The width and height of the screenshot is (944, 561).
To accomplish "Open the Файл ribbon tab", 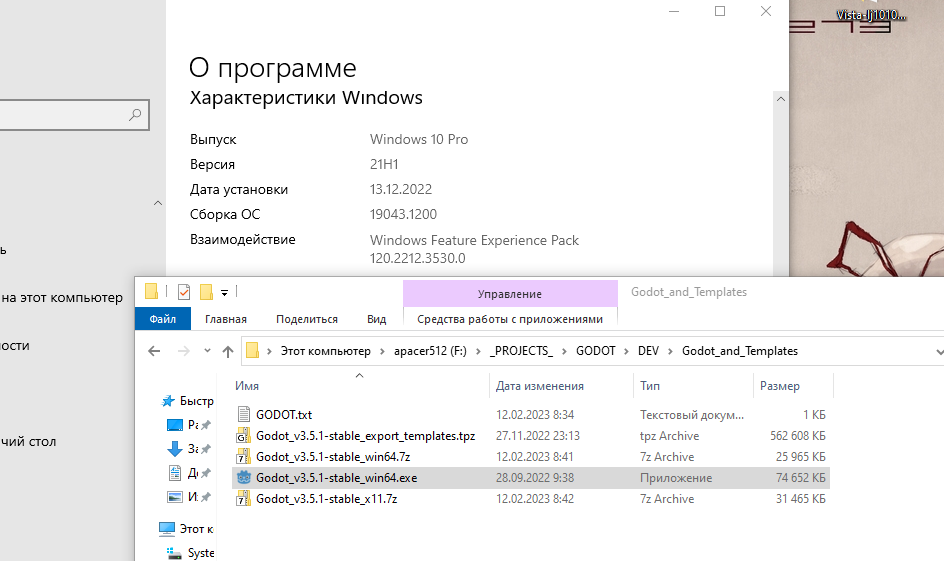I will (x=163, y=319).
